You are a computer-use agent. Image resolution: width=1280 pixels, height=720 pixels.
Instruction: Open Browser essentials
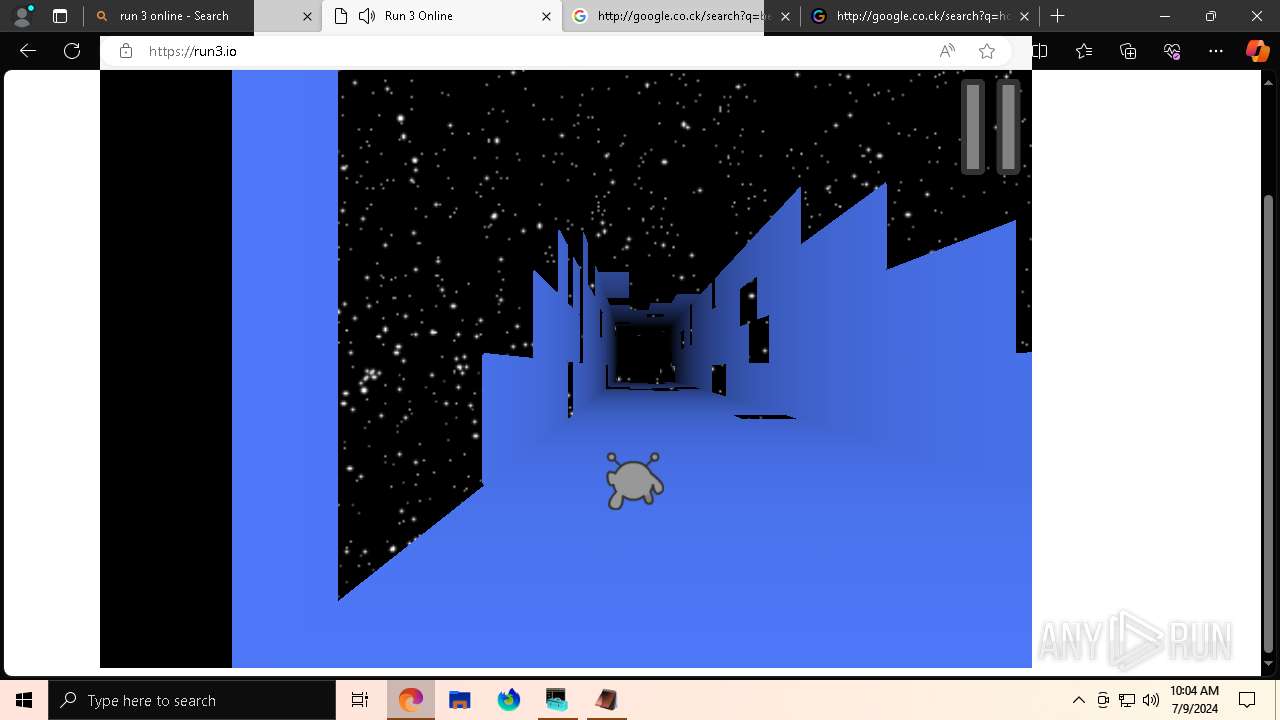click(1172, 51)
